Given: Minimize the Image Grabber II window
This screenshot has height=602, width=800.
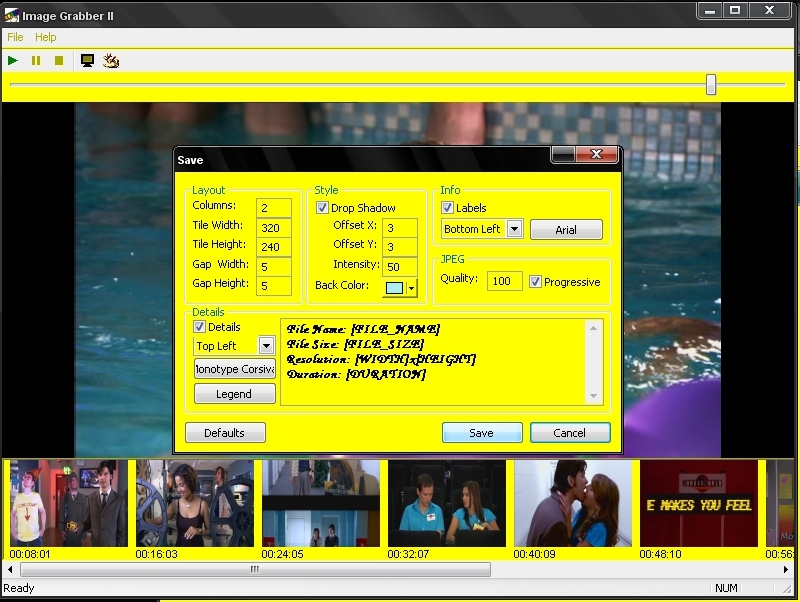Looking at the screenshot, I should [710, 10].
